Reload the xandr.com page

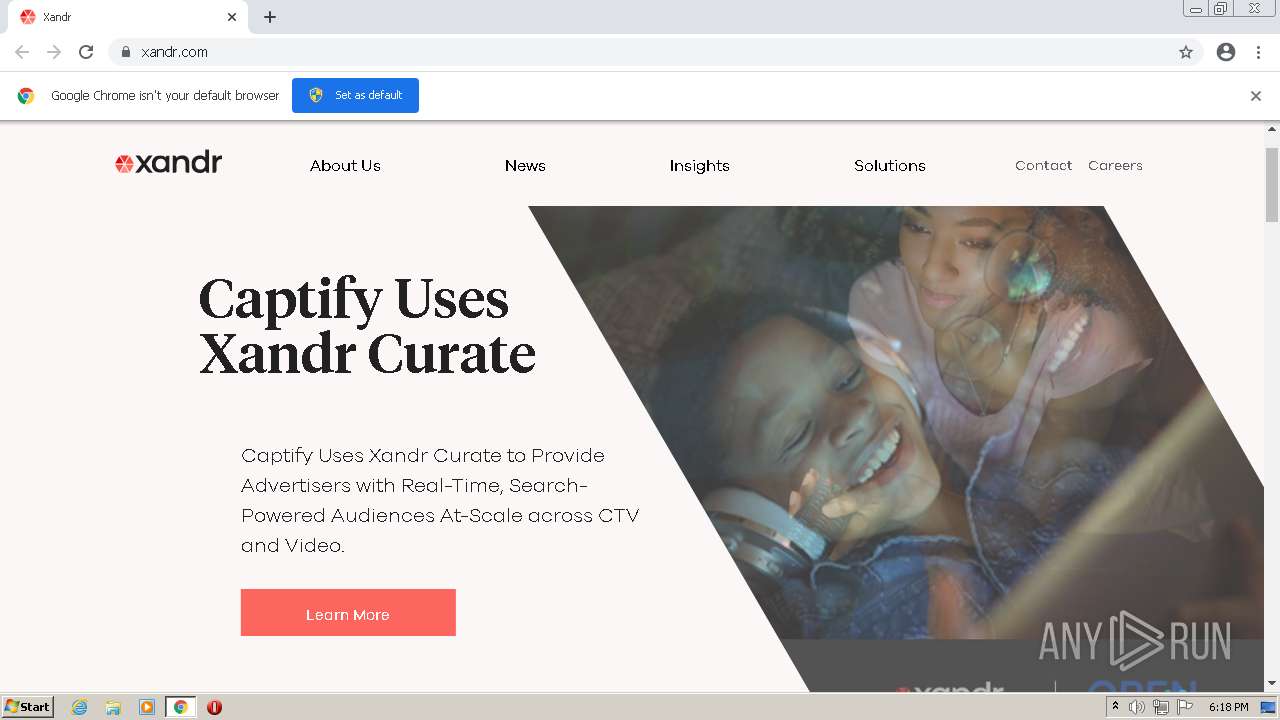(86, 52)
